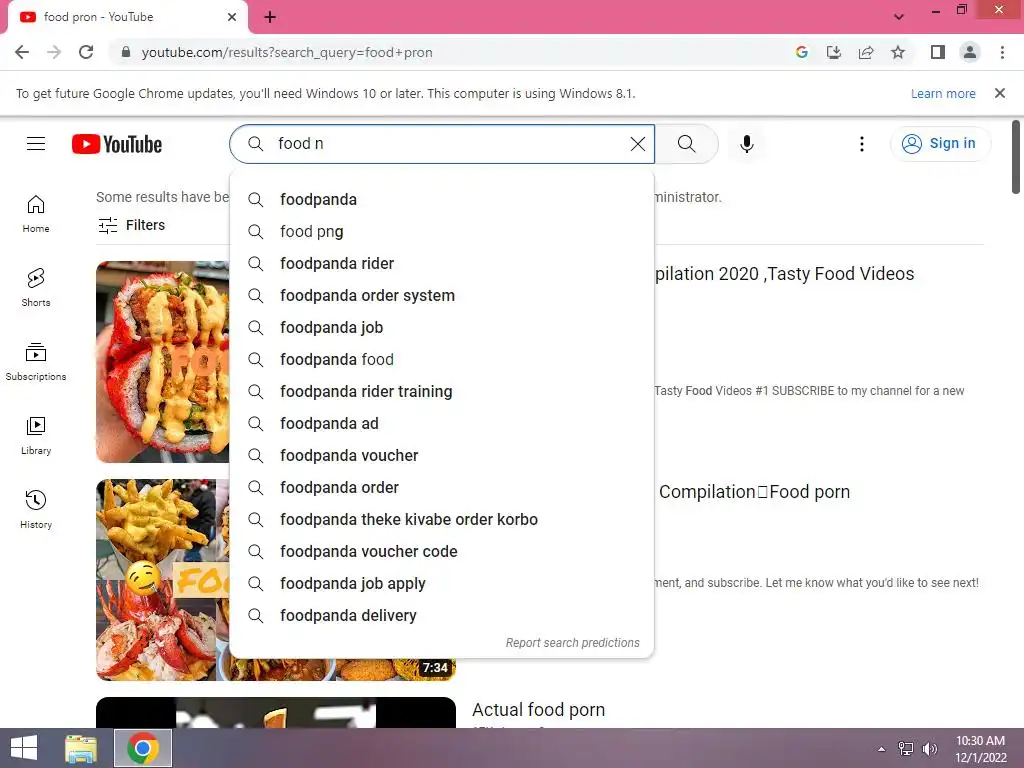The height and width of the screenshot is (768, 1024).
Task: Close the 'food pron - YouTube' tab
Action: pyautogui.click(x=232, y=17)
